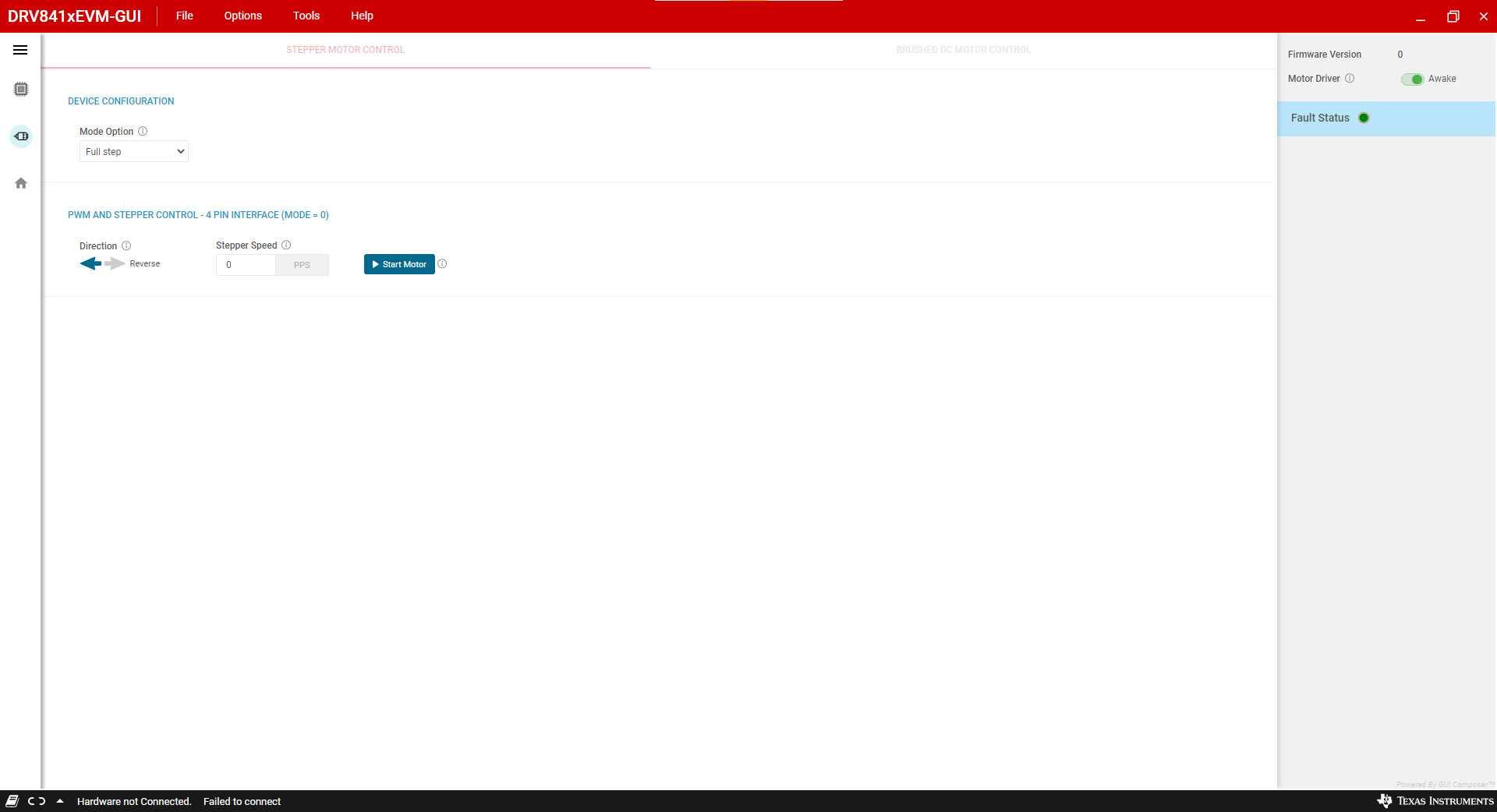1497x812 pixels.
Task: Open the hamburger navigation menu
Action: coord(20,50)
